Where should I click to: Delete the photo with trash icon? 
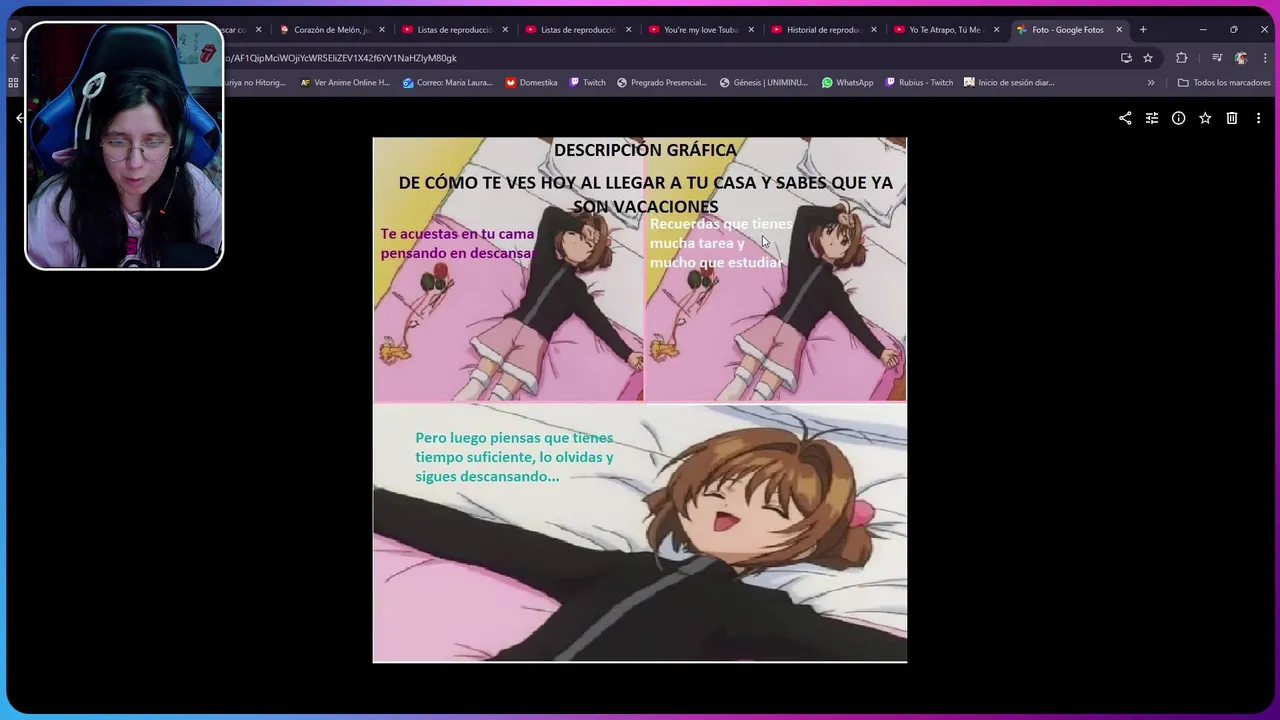click(1232, 118)
